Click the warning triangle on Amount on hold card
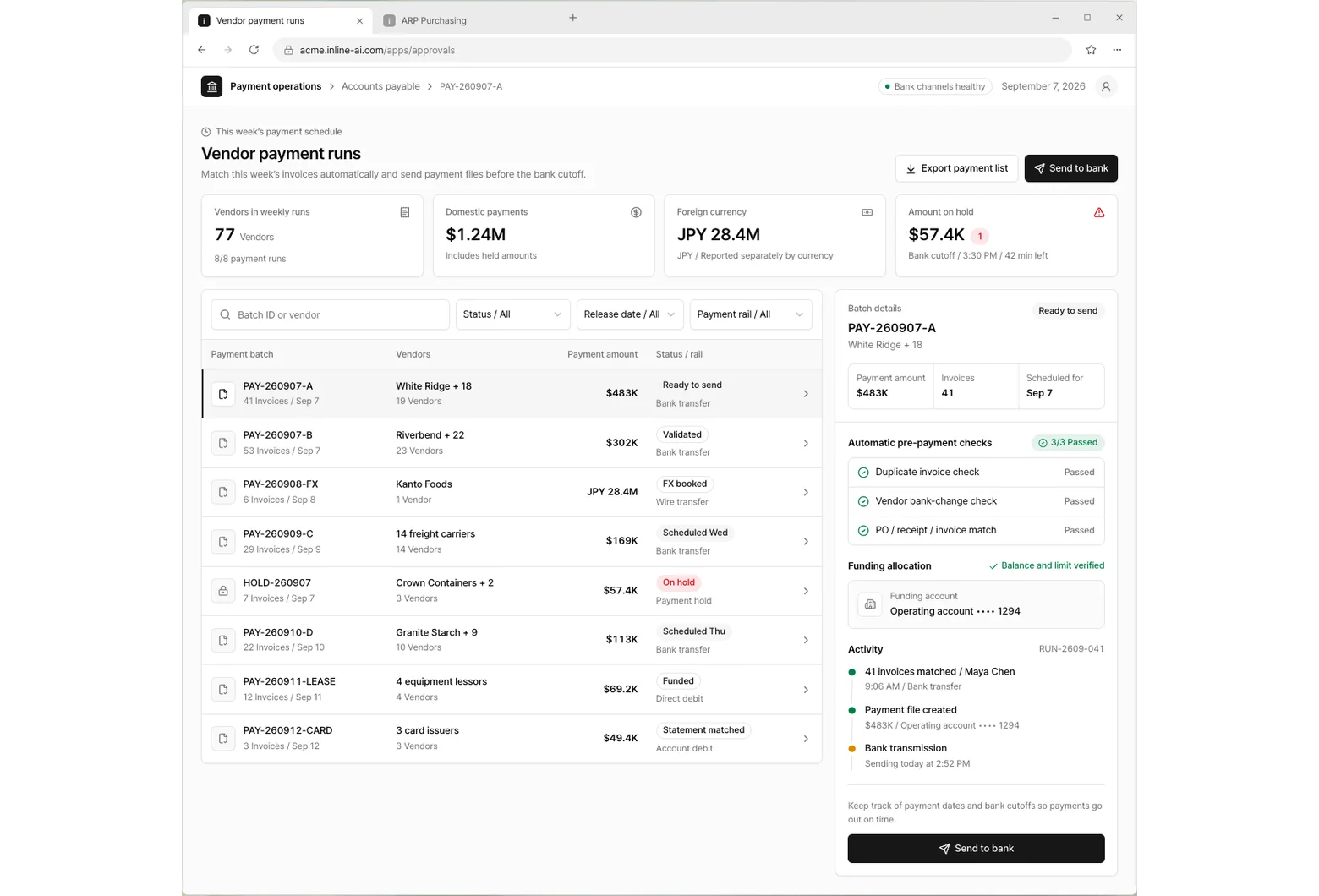The image size is (1319, 896). pyautogui.click(x=1099, y=212)
